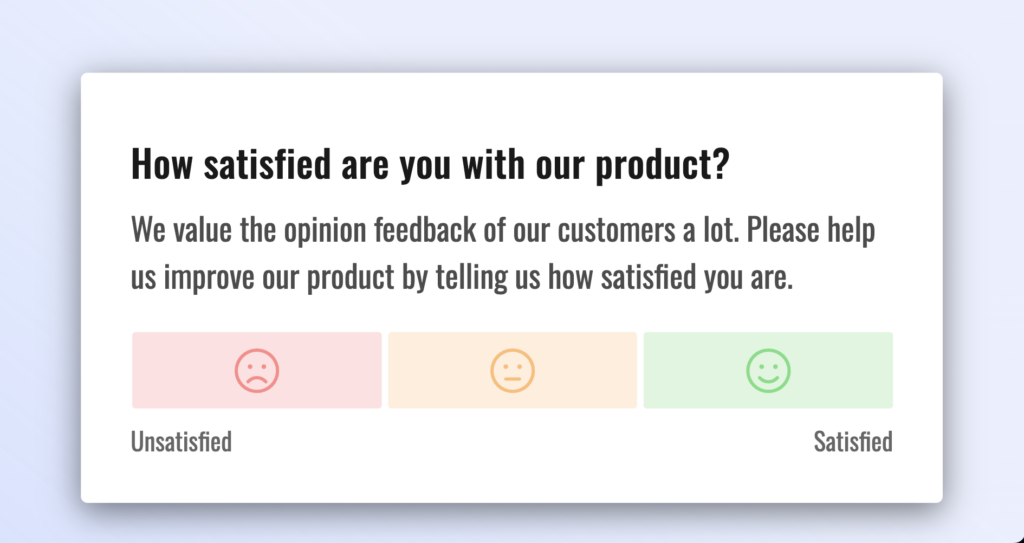Screen dimensions: 1024x543
Task: Select the light green satisfied rating box
Action: pos(768,370)
